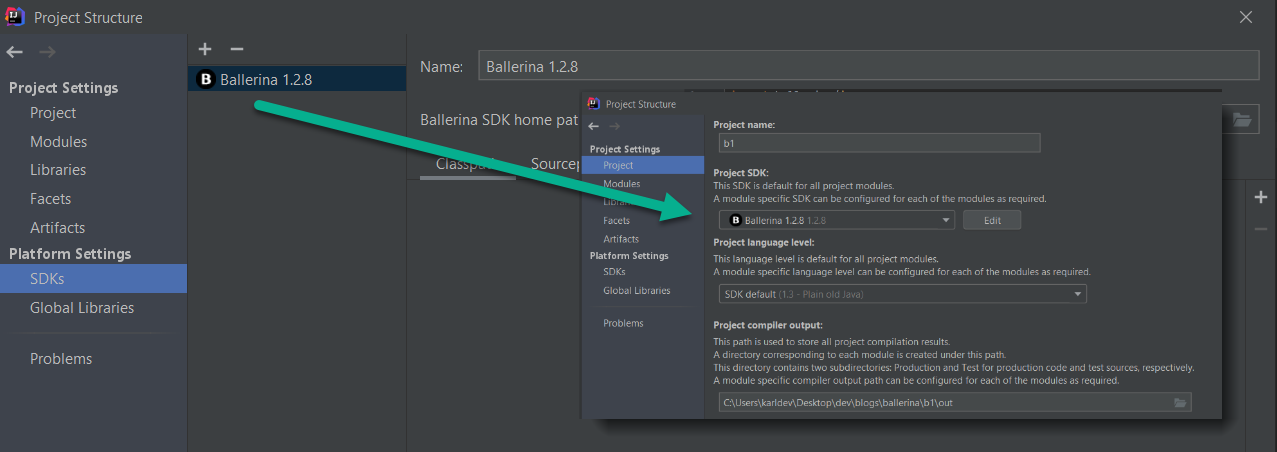
Task: Click the Ballerina SDK home path label in outer window
Action: pos(499,120)
